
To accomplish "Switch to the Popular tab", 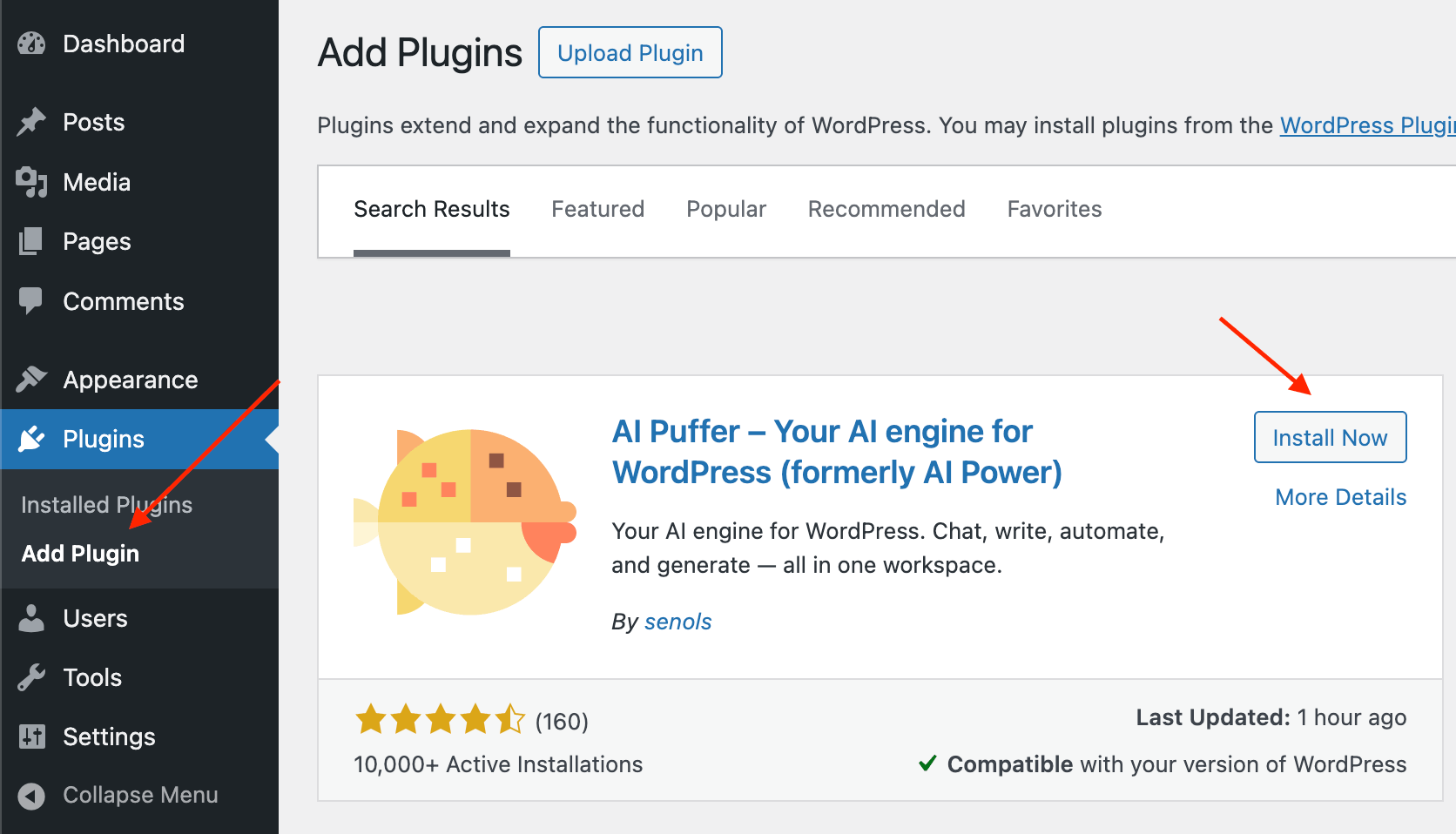I will tap(725, 209).
